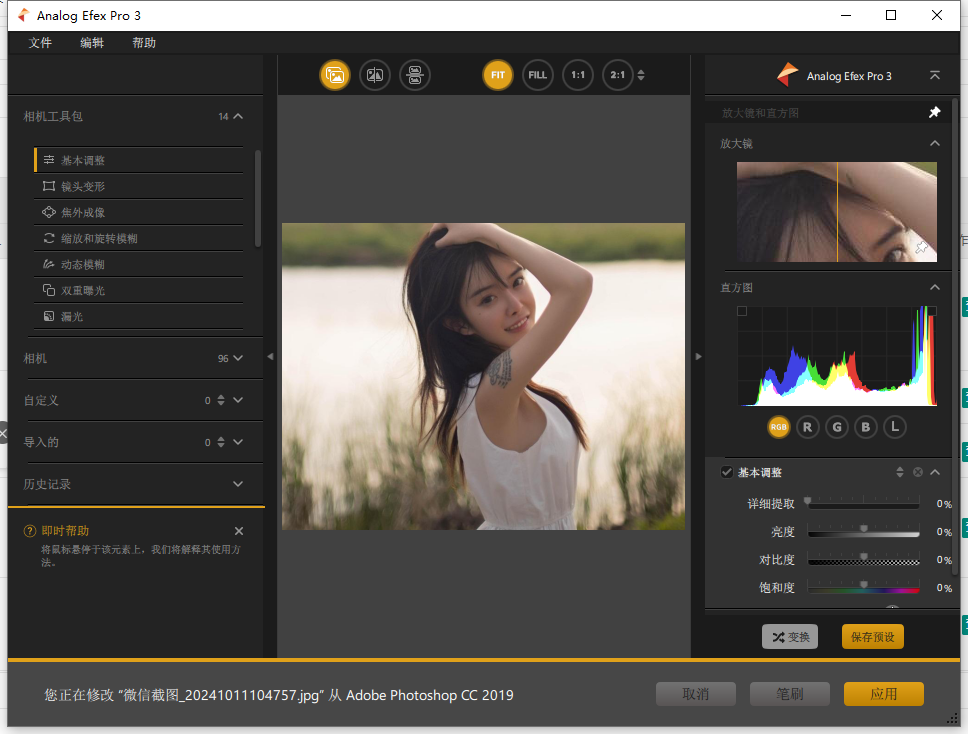
Task: Select 双重曝光 tool
Action: point(138,290)
